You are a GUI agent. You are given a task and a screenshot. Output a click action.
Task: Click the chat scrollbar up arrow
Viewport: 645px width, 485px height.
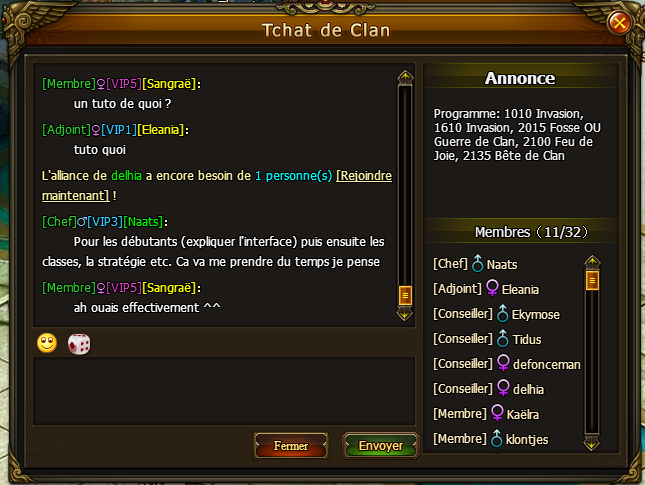coord(405,77)
